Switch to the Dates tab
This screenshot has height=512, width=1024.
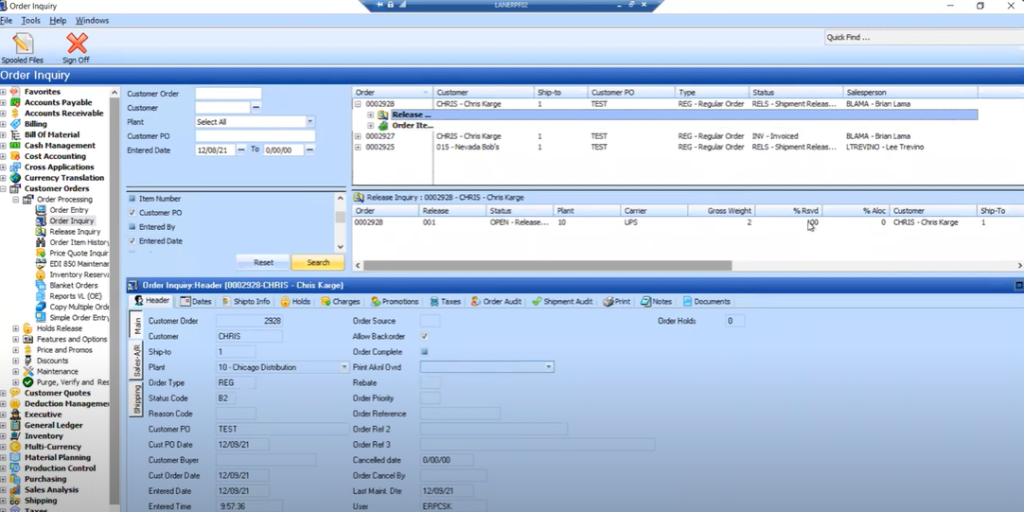196,302
